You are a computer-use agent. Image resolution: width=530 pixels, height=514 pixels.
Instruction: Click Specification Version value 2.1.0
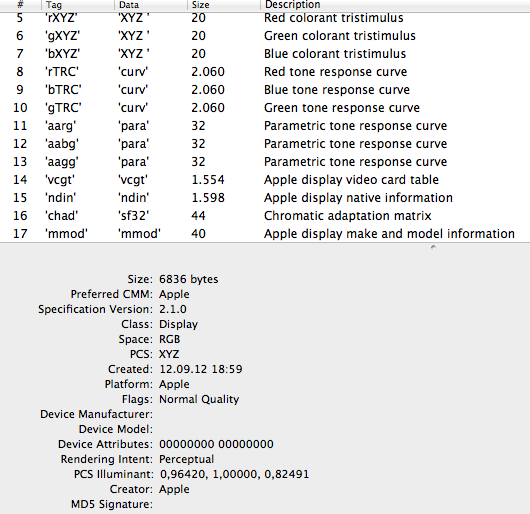pos(173,309)
